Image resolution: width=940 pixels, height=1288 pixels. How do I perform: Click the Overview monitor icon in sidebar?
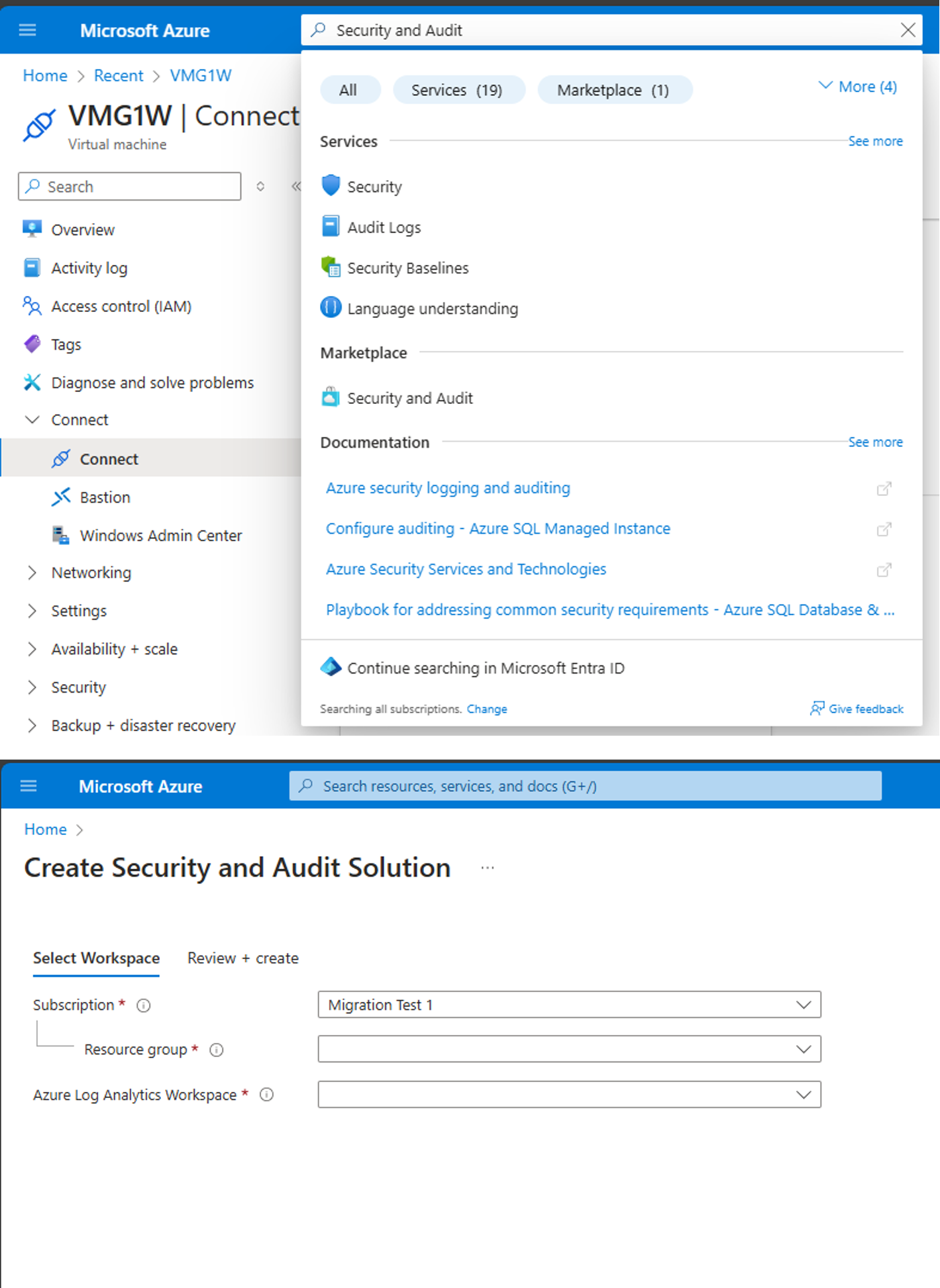(x=32, y=229)
